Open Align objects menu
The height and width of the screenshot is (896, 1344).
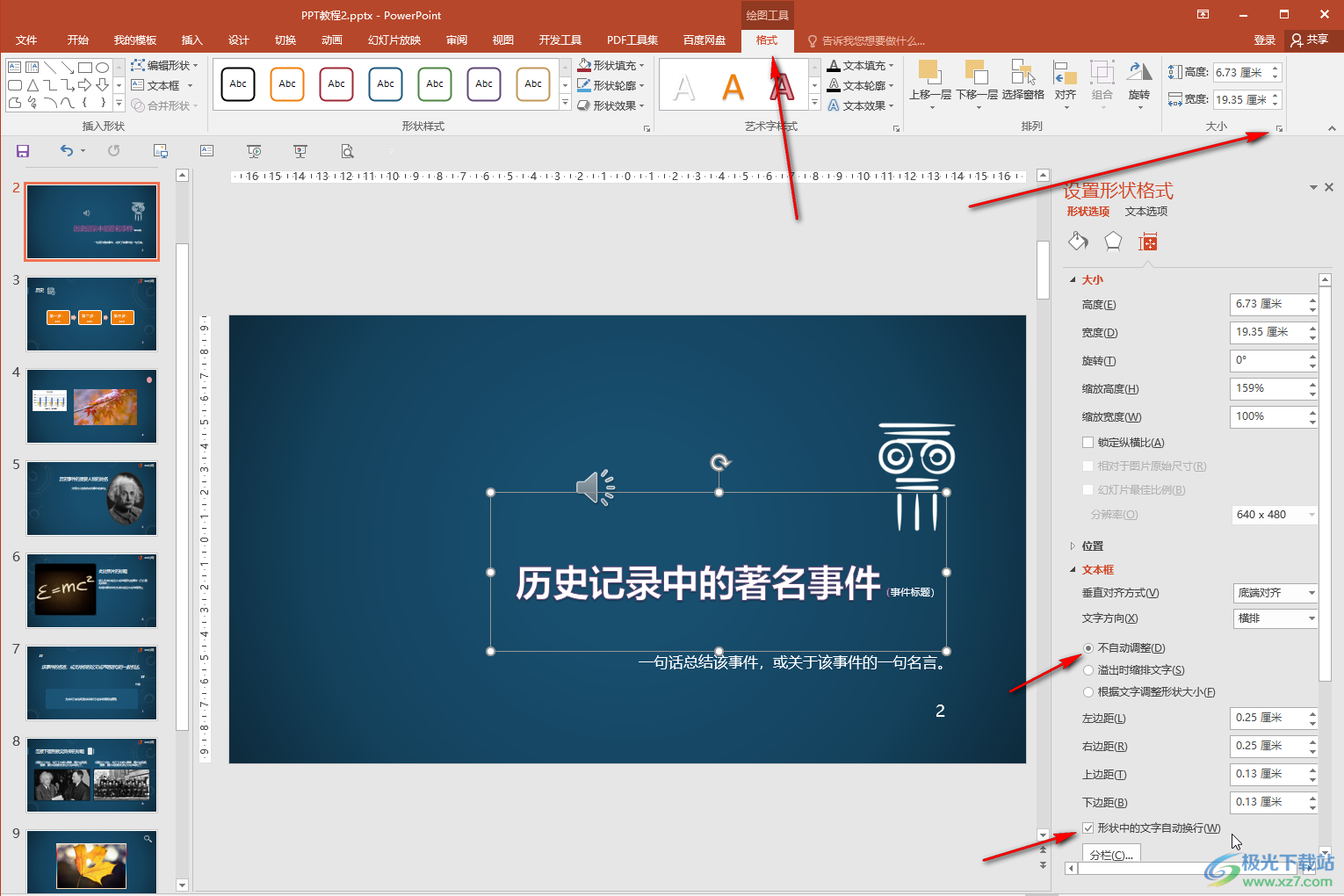[x=1066, y=84]
